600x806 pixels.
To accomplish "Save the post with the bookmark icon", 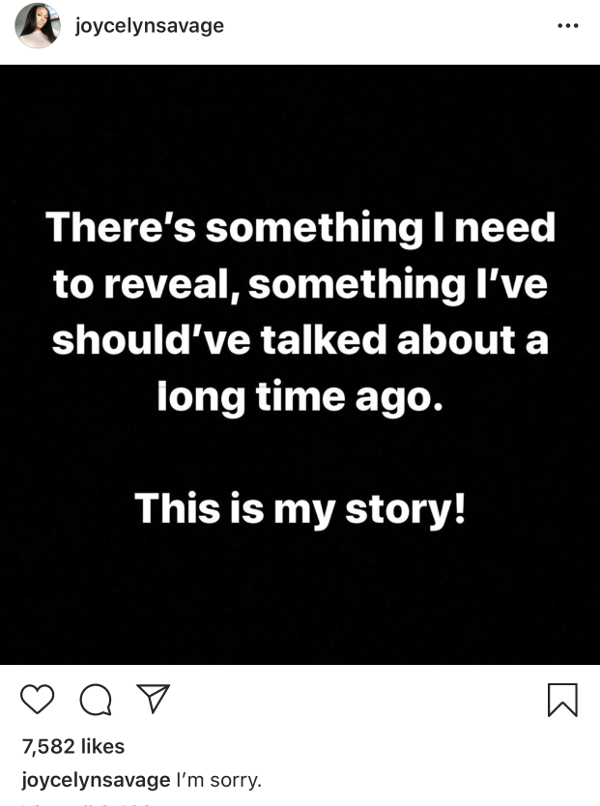I will pyautogui.click(x=563, y=700).
